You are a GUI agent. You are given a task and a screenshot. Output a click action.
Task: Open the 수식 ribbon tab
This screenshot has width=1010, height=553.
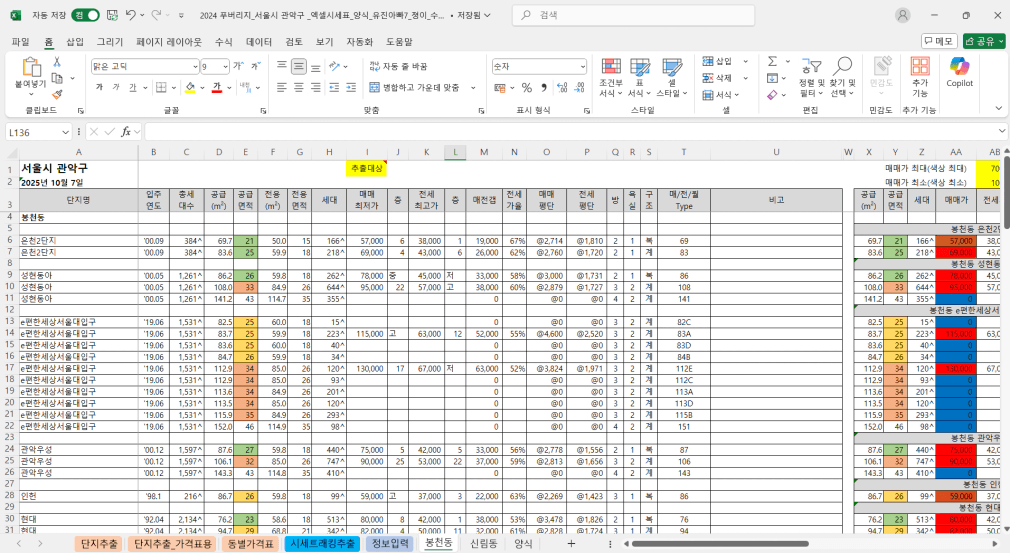(x=223, y=42)
